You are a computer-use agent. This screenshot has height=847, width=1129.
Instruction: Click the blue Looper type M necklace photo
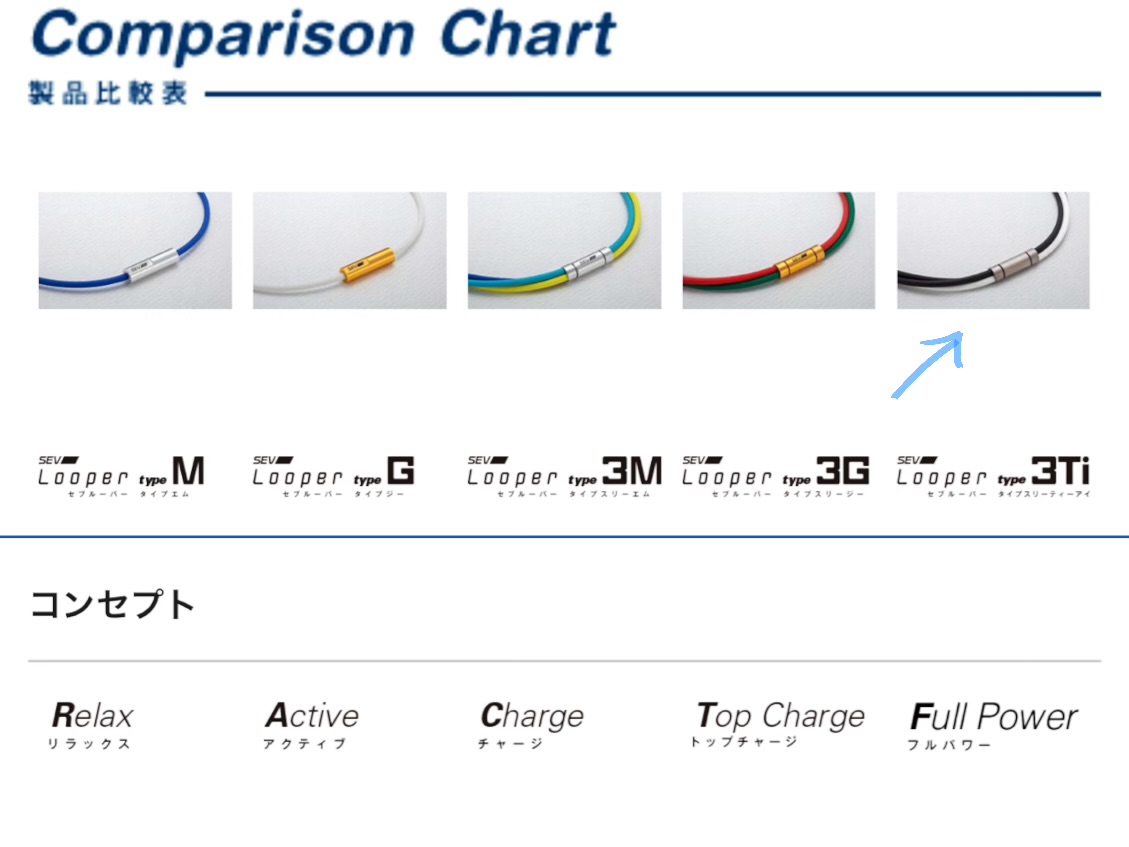[x=135, y=250]
